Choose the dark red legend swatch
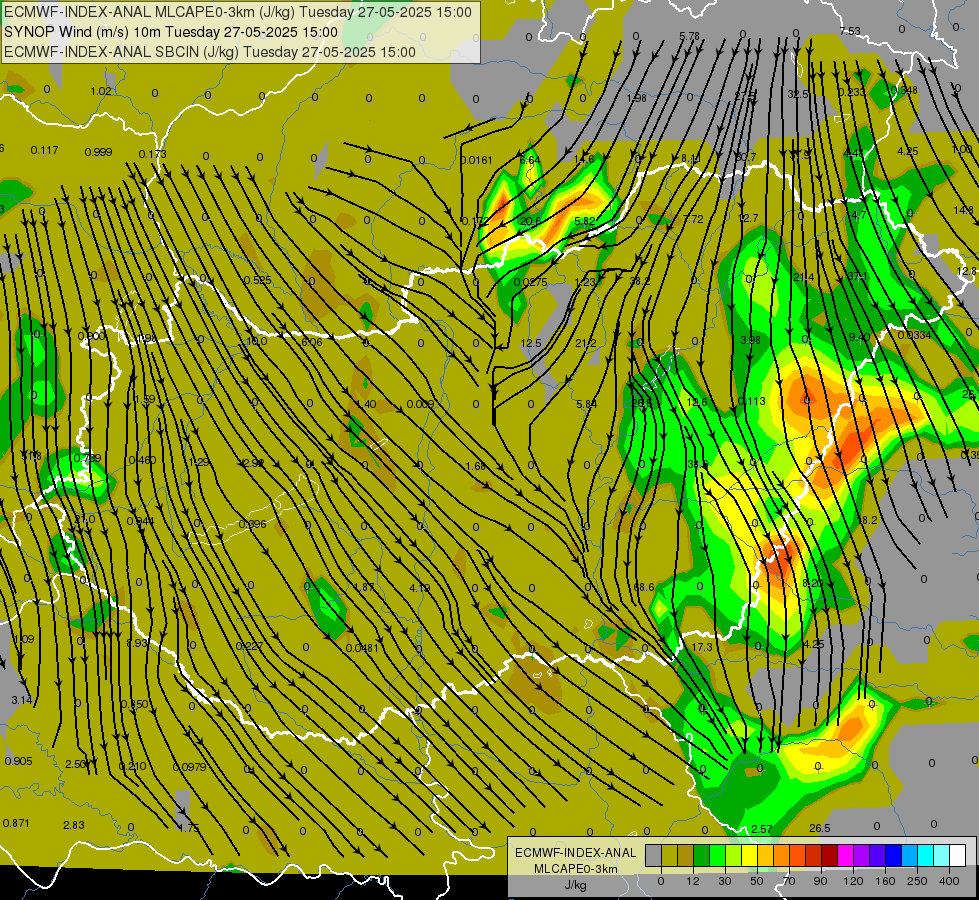Screen dimensions: 979x900 tap(829, 856)
